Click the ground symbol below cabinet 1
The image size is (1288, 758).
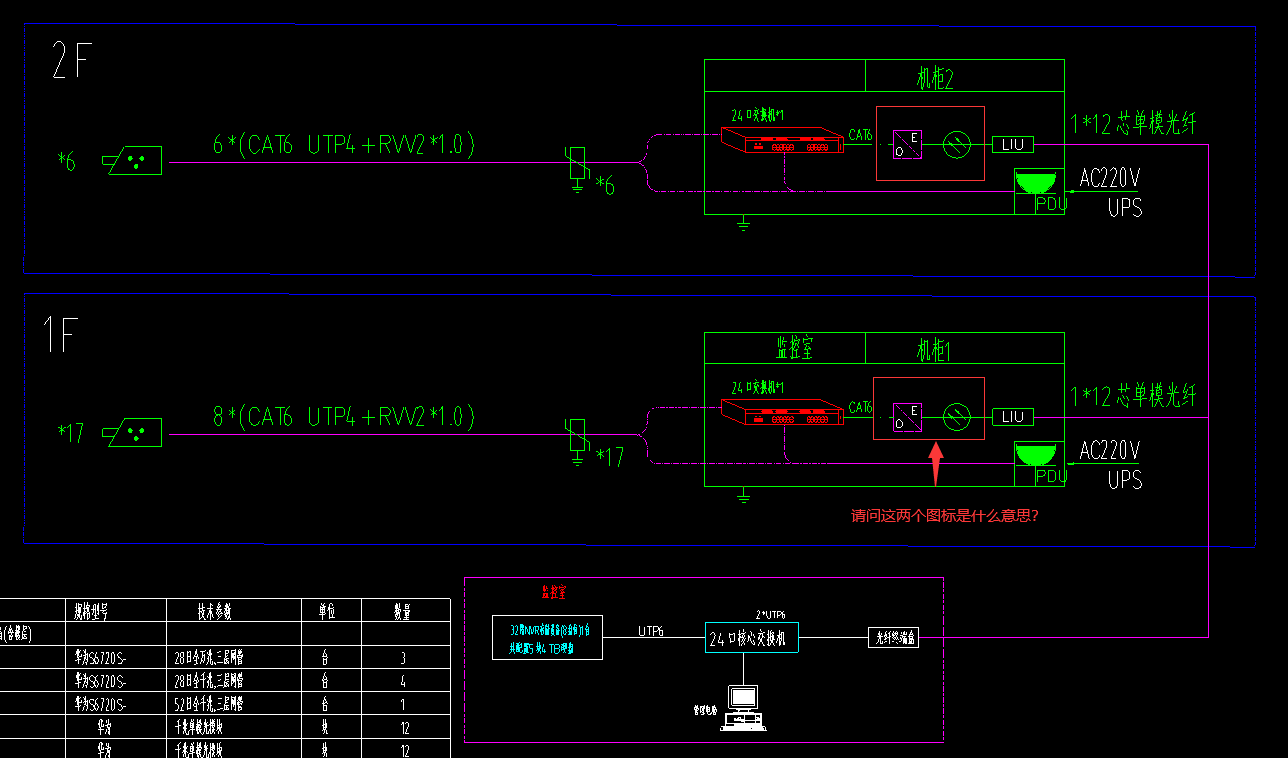(x=743, y=497)
